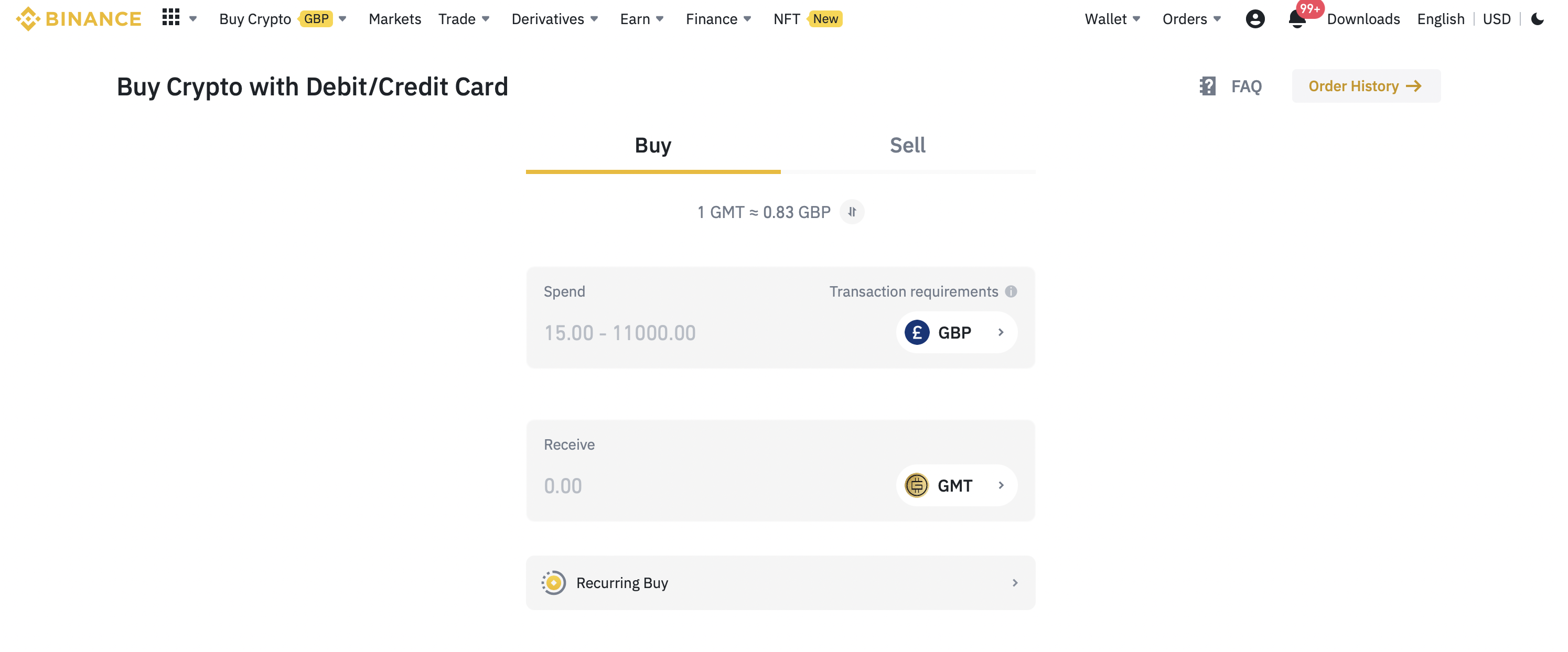The height and width of the screenshot is (652, 1568).
Task: Select the Buy tab
Action: [x=652, y=145]
